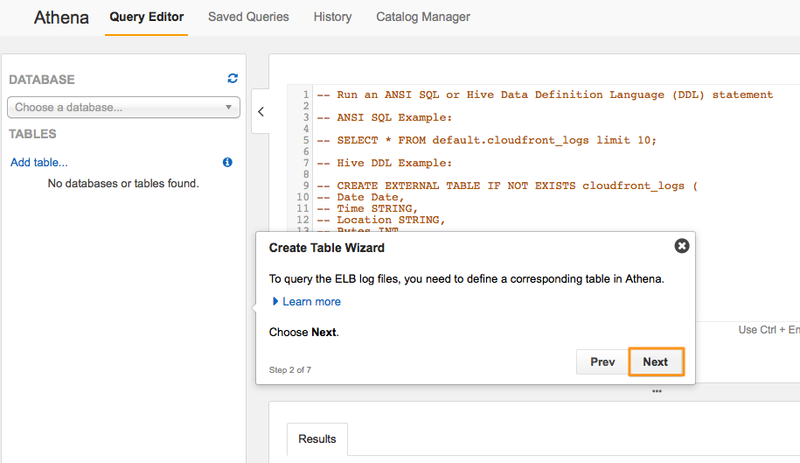Refresh the database list icon
Image resolution: width=800 pixels, height=463 pixels.
click(x=233, y=78)
